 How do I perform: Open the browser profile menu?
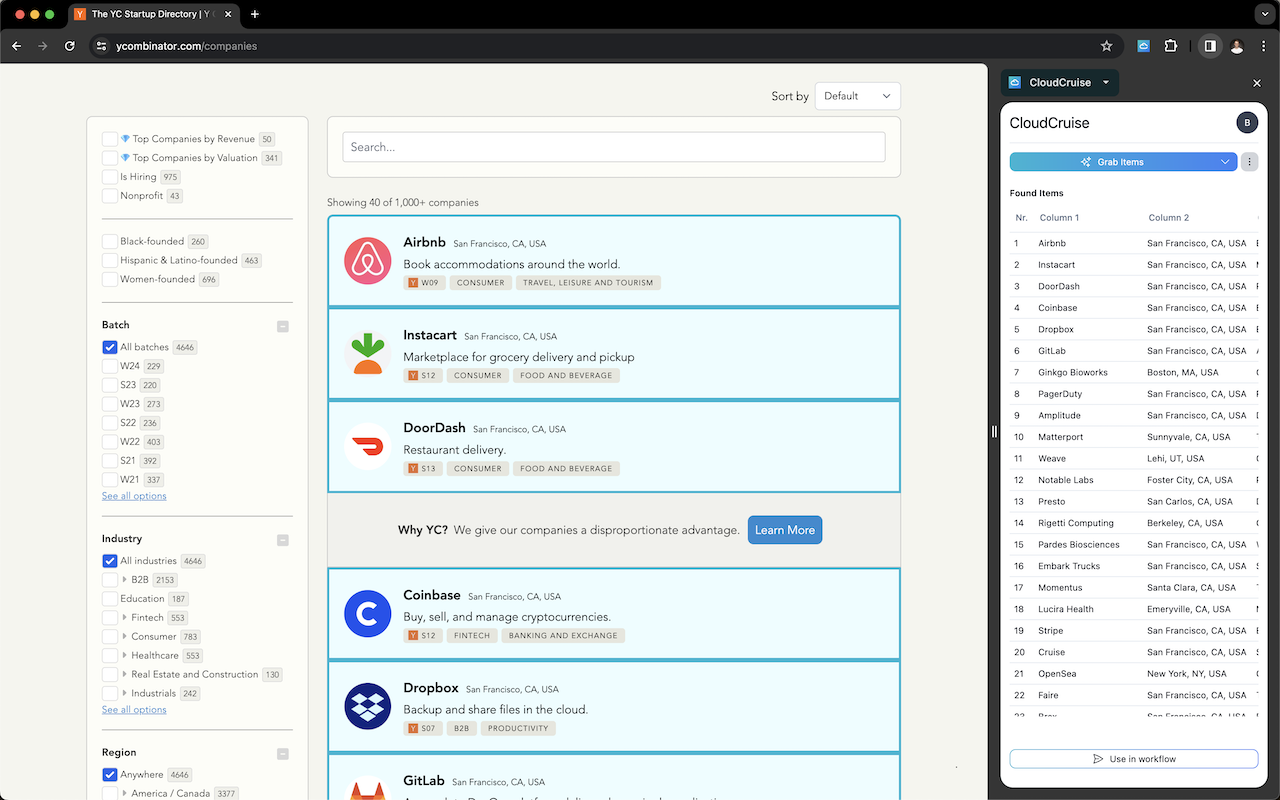coord(1237,46)
